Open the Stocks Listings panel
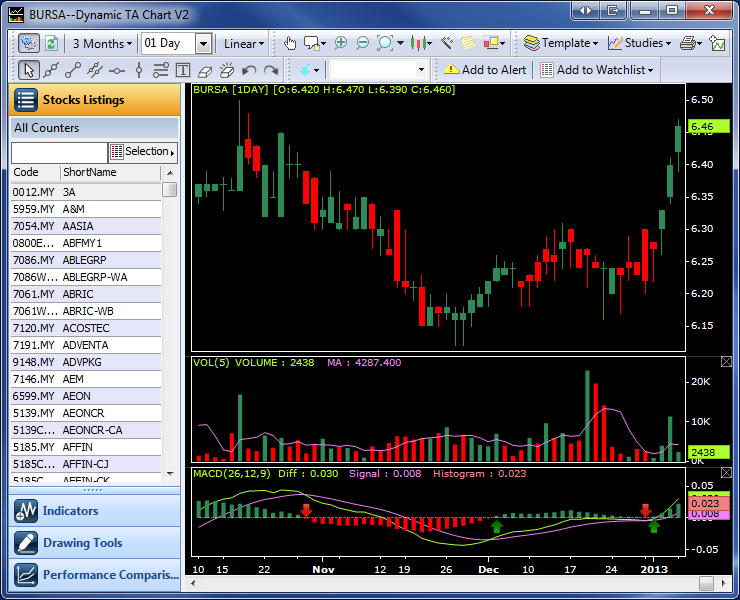The height and width of the screenshot is (600, 740). click(x=94, y=100)
